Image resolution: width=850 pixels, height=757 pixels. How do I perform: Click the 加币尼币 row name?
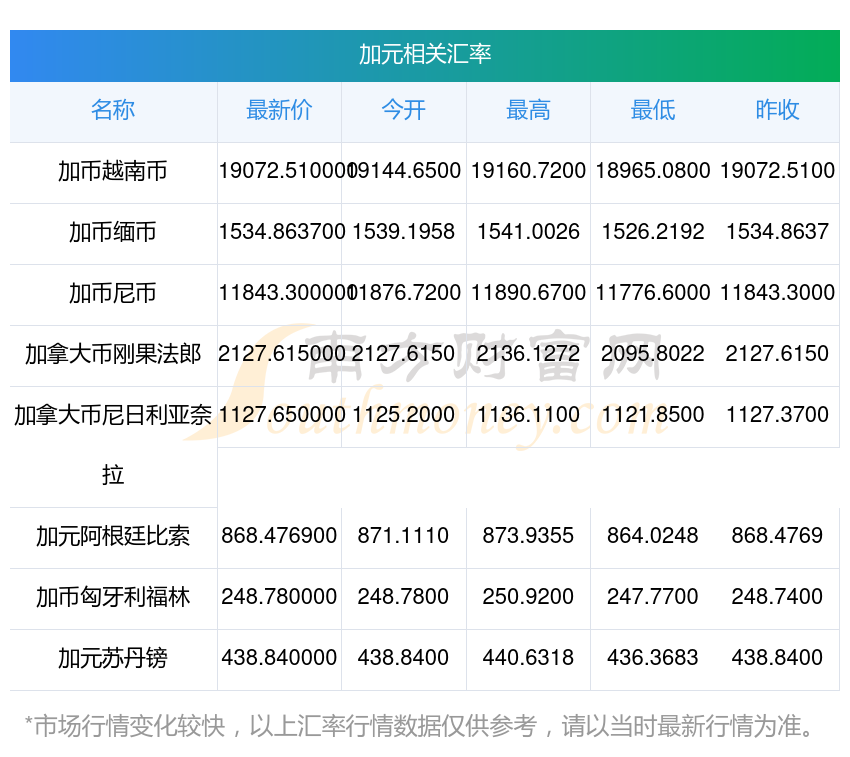(x=113, y=293)
